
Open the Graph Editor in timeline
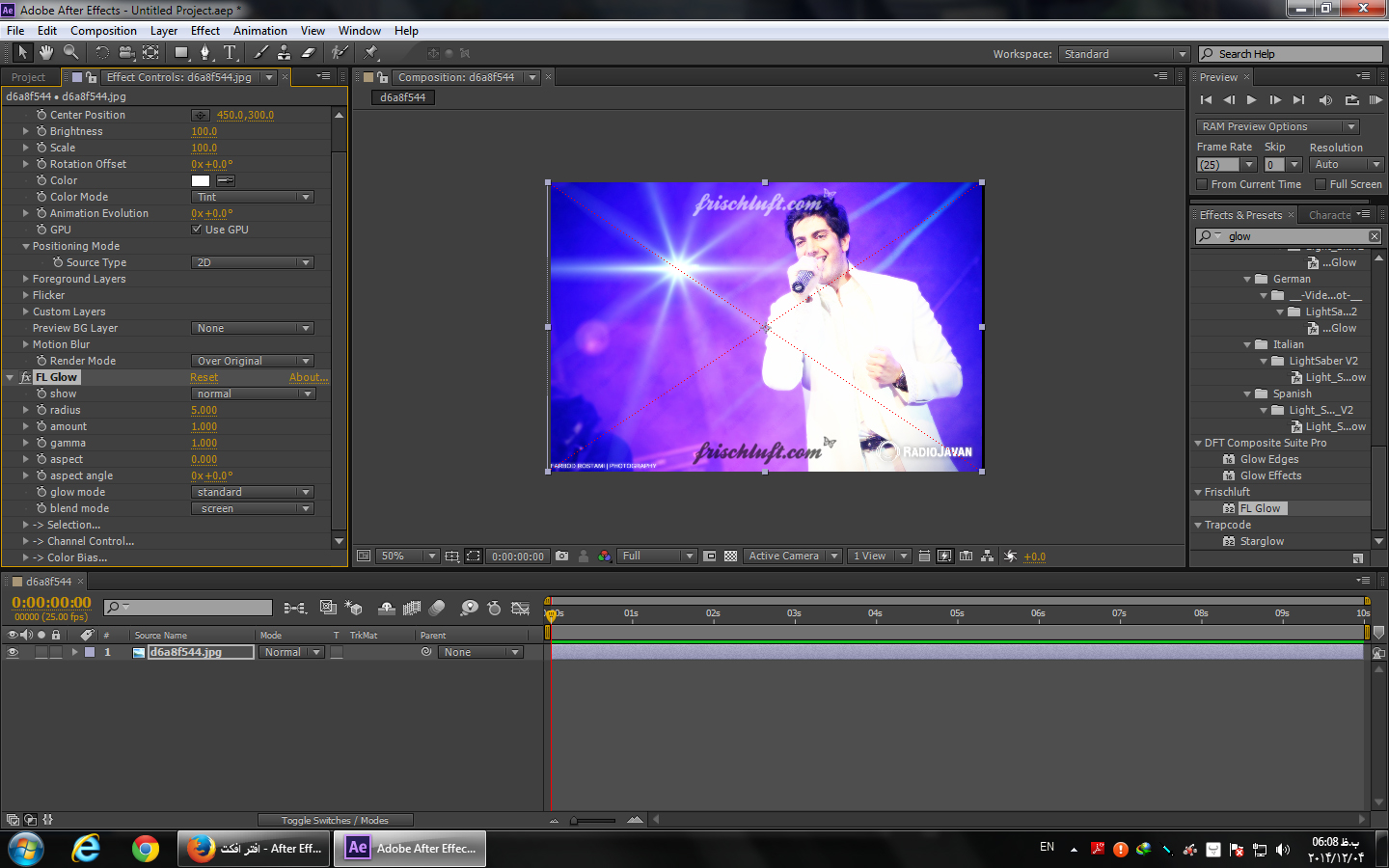(x=520, y=608)
